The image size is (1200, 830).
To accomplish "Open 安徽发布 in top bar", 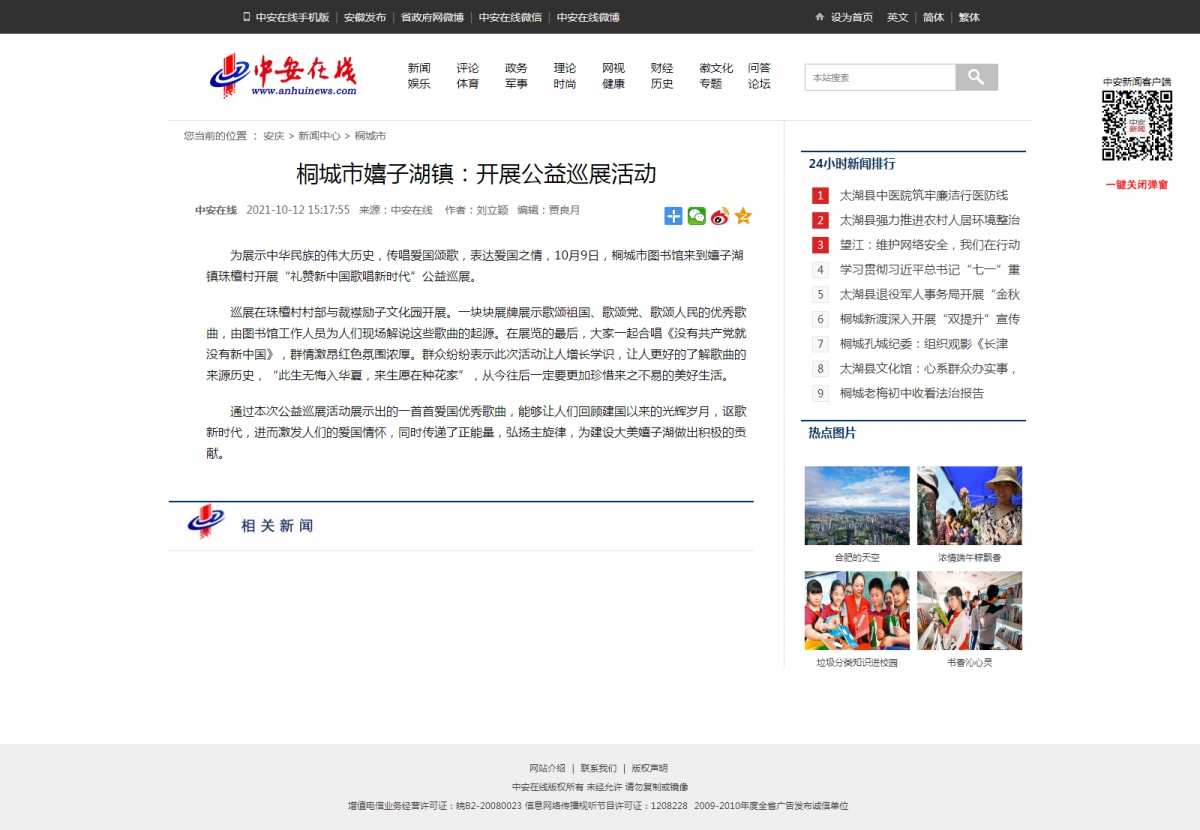I will tap(365, 17).
